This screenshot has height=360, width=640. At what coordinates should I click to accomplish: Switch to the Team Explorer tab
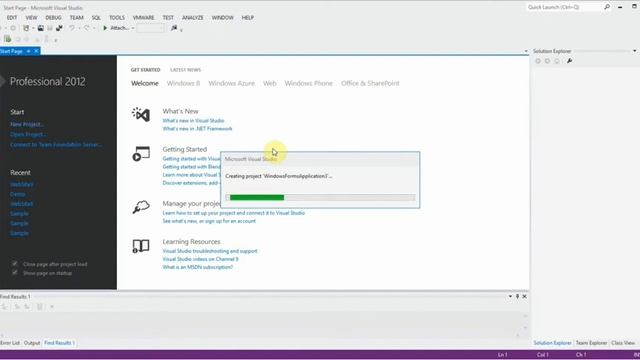tap(591, 343)
